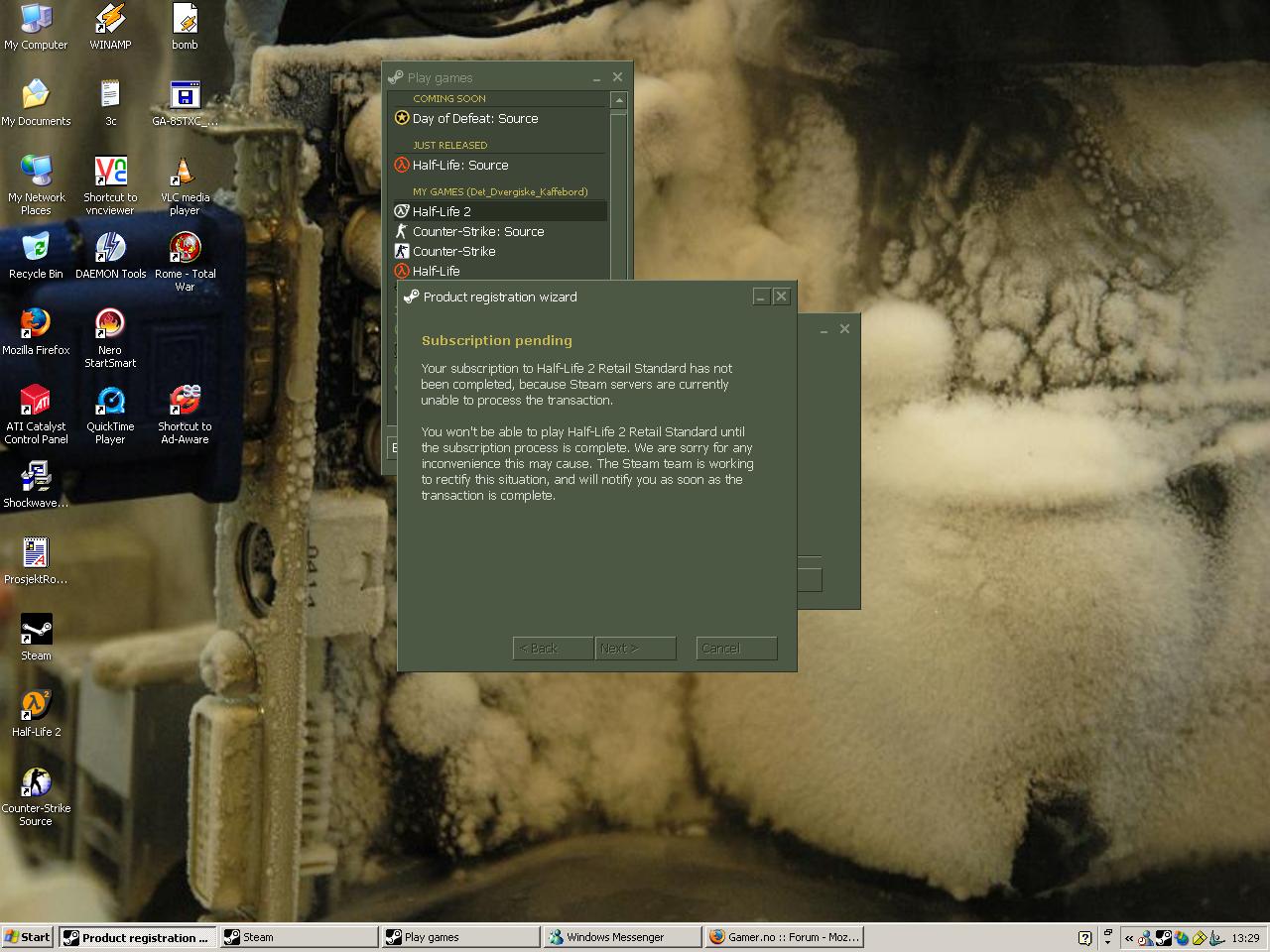
Task: Minimize the Play games window
Action: tap(596, 78)
